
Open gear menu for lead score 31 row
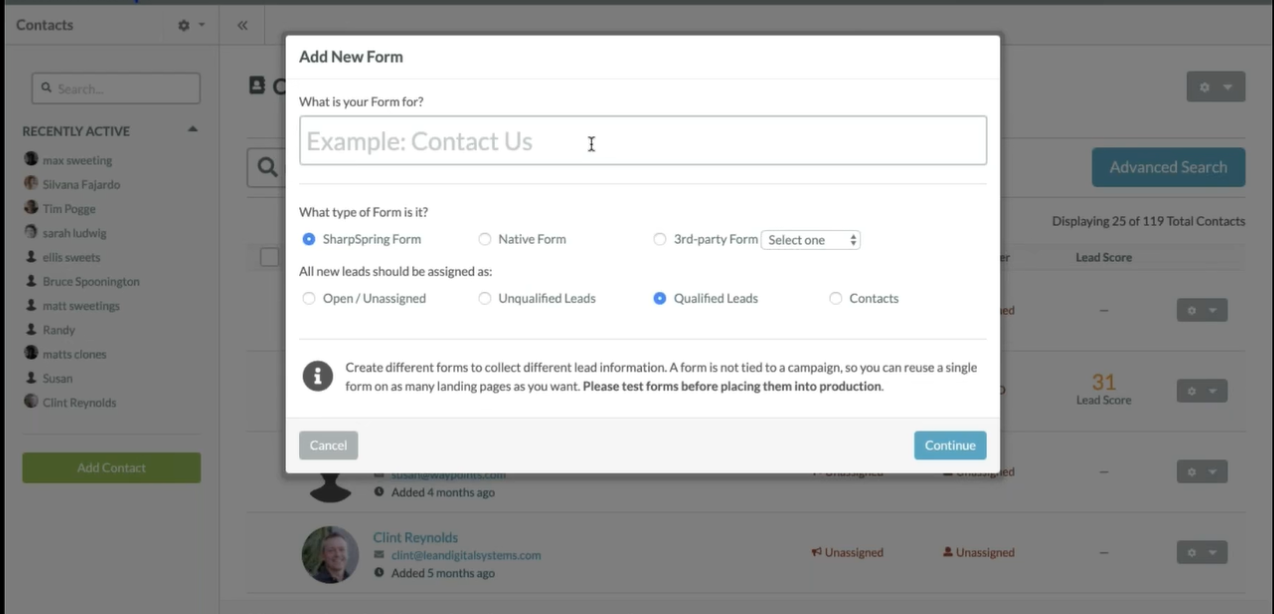click(1201, 391)
